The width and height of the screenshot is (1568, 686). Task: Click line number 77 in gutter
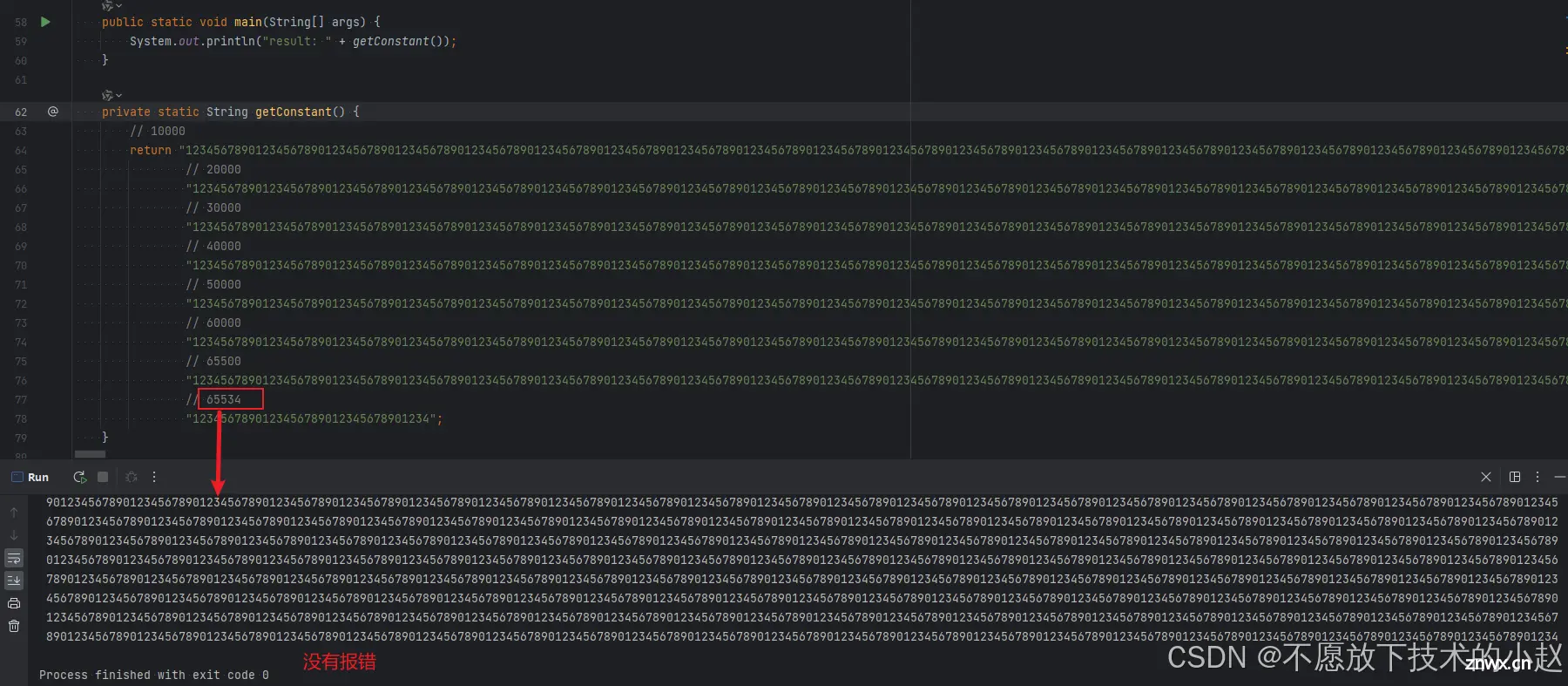click(21, 400)
